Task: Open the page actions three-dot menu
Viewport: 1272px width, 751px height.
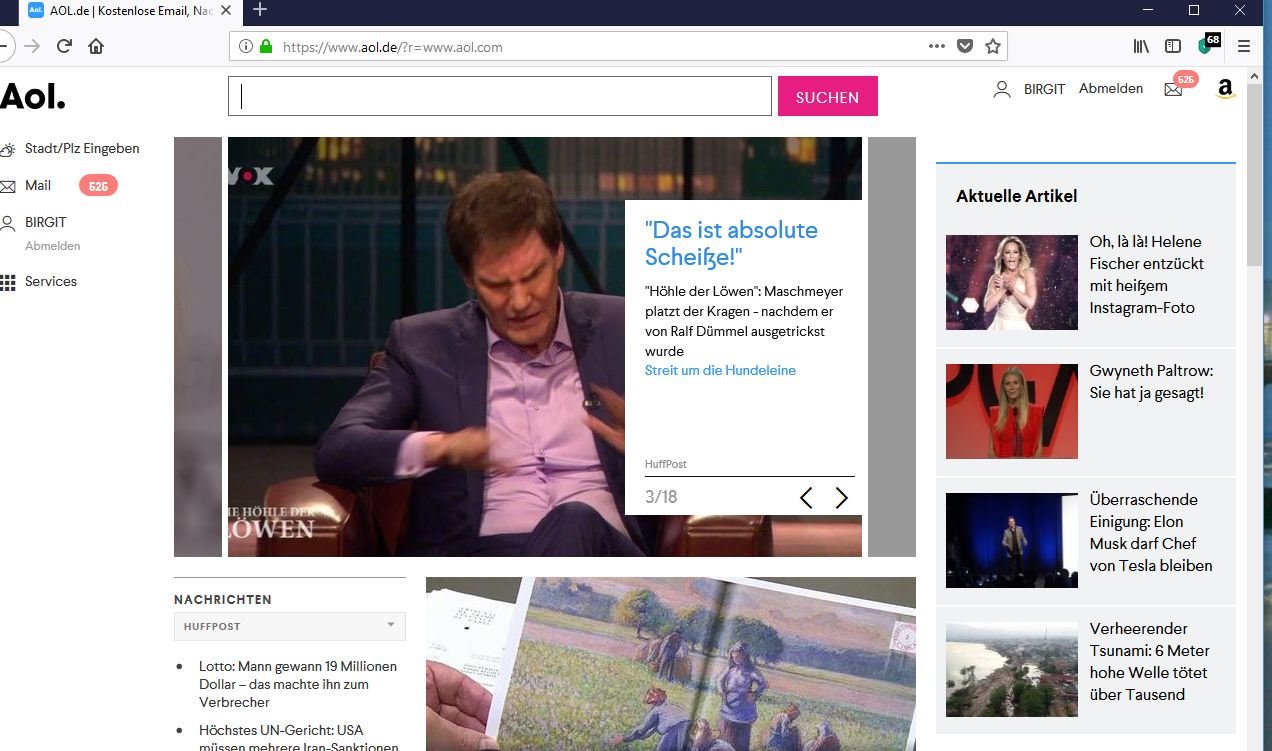Action: pyautogui.click(x=936, y=46)
